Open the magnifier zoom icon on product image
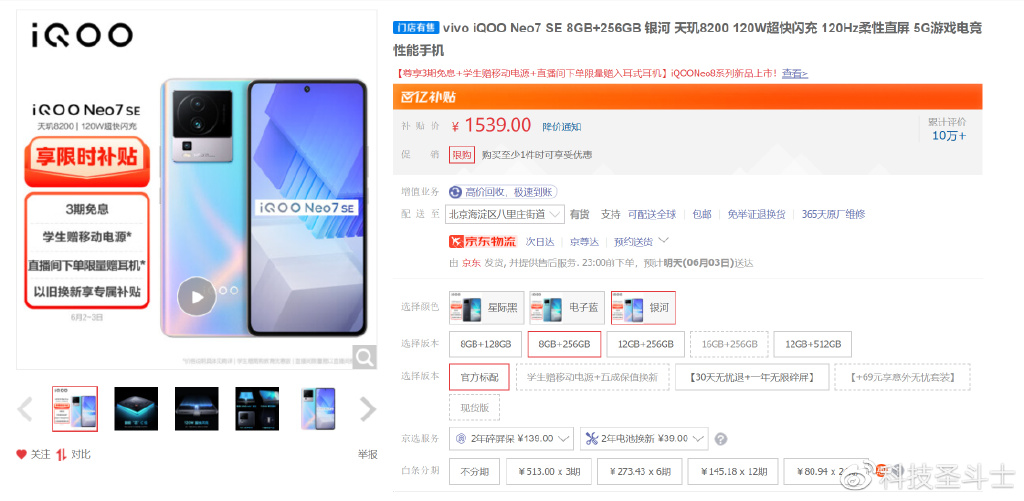1024x501 pixels. (364, 357)
